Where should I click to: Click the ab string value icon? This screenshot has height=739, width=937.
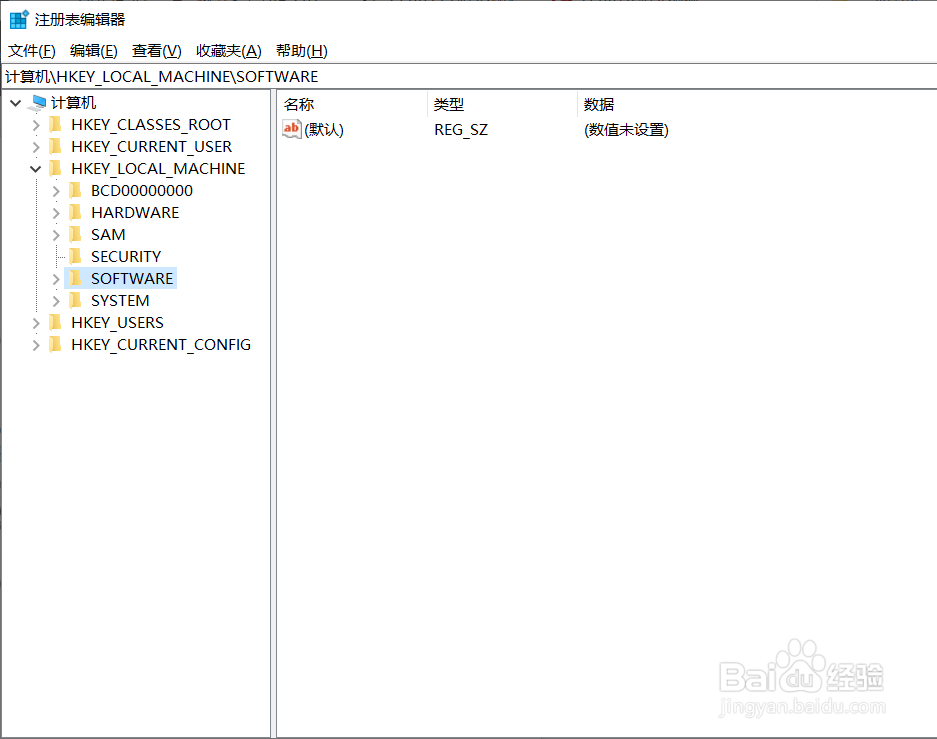[292, 129]
